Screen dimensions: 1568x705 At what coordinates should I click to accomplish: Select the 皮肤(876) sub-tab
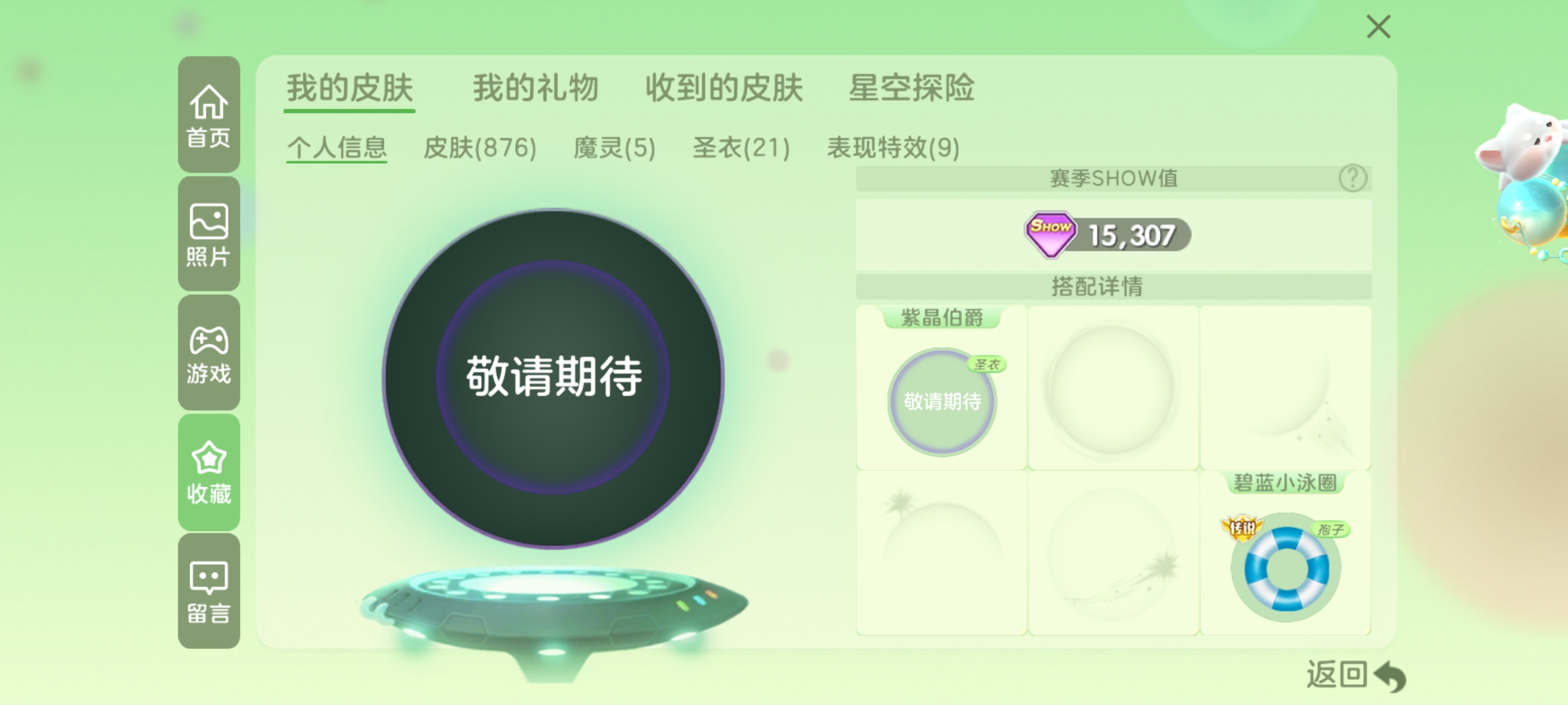(480, 148)
